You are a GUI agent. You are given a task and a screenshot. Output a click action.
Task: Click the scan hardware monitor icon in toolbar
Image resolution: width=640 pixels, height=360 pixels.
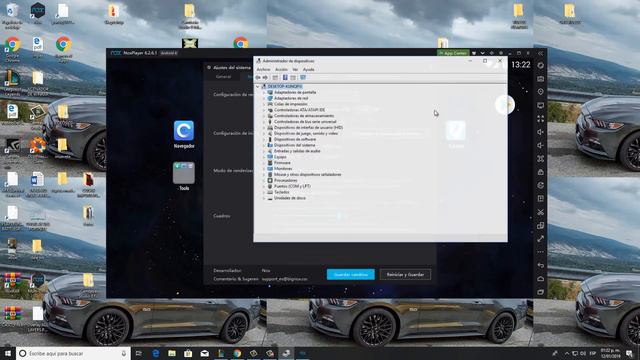click(x=303, y=78)
